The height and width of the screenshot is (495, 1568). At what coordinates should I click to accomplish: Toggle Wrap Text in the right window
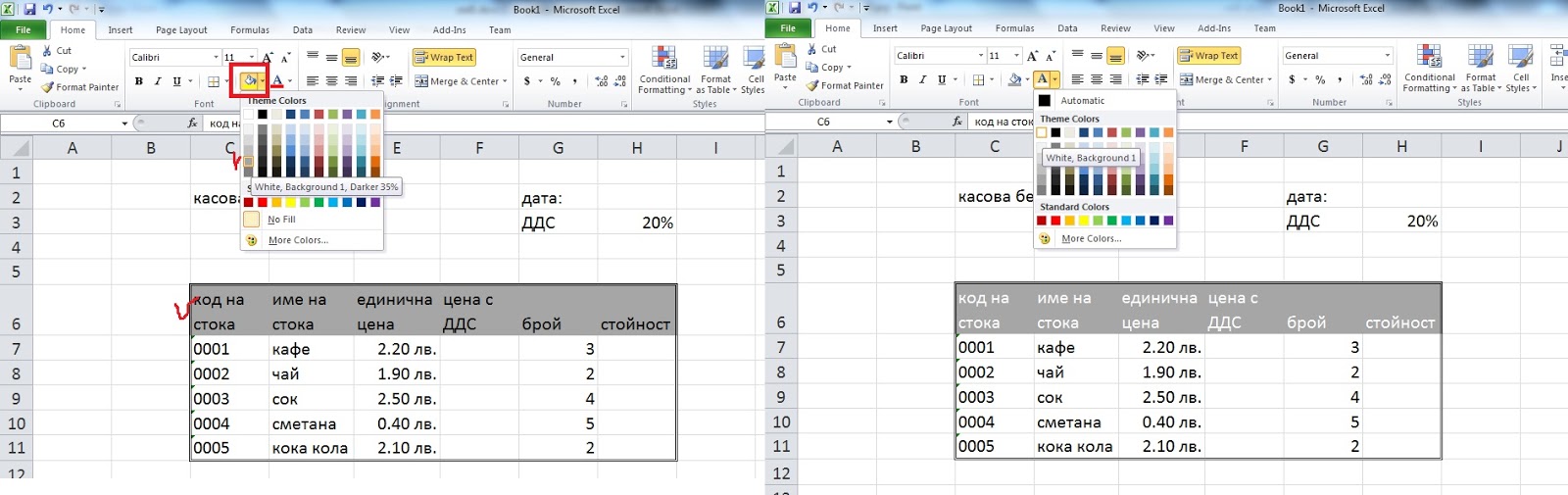[1208, 56]
